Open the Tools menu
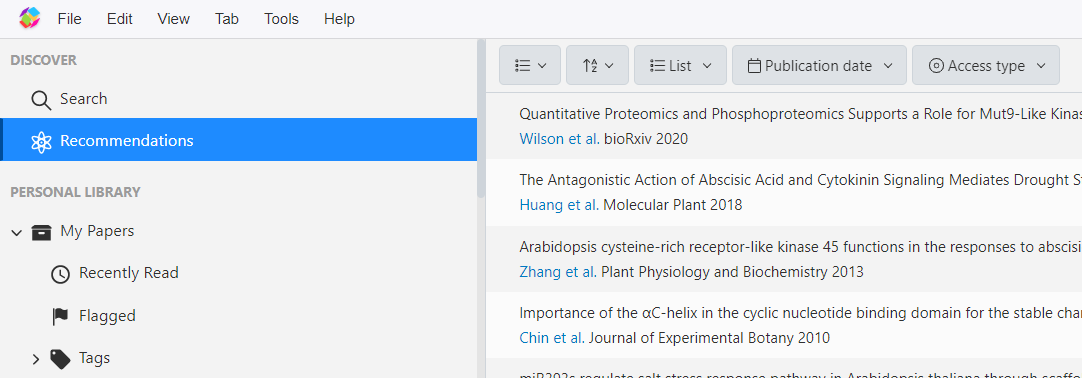The image size is (1082, 378). pyautogui.click(x=282, y=19)
